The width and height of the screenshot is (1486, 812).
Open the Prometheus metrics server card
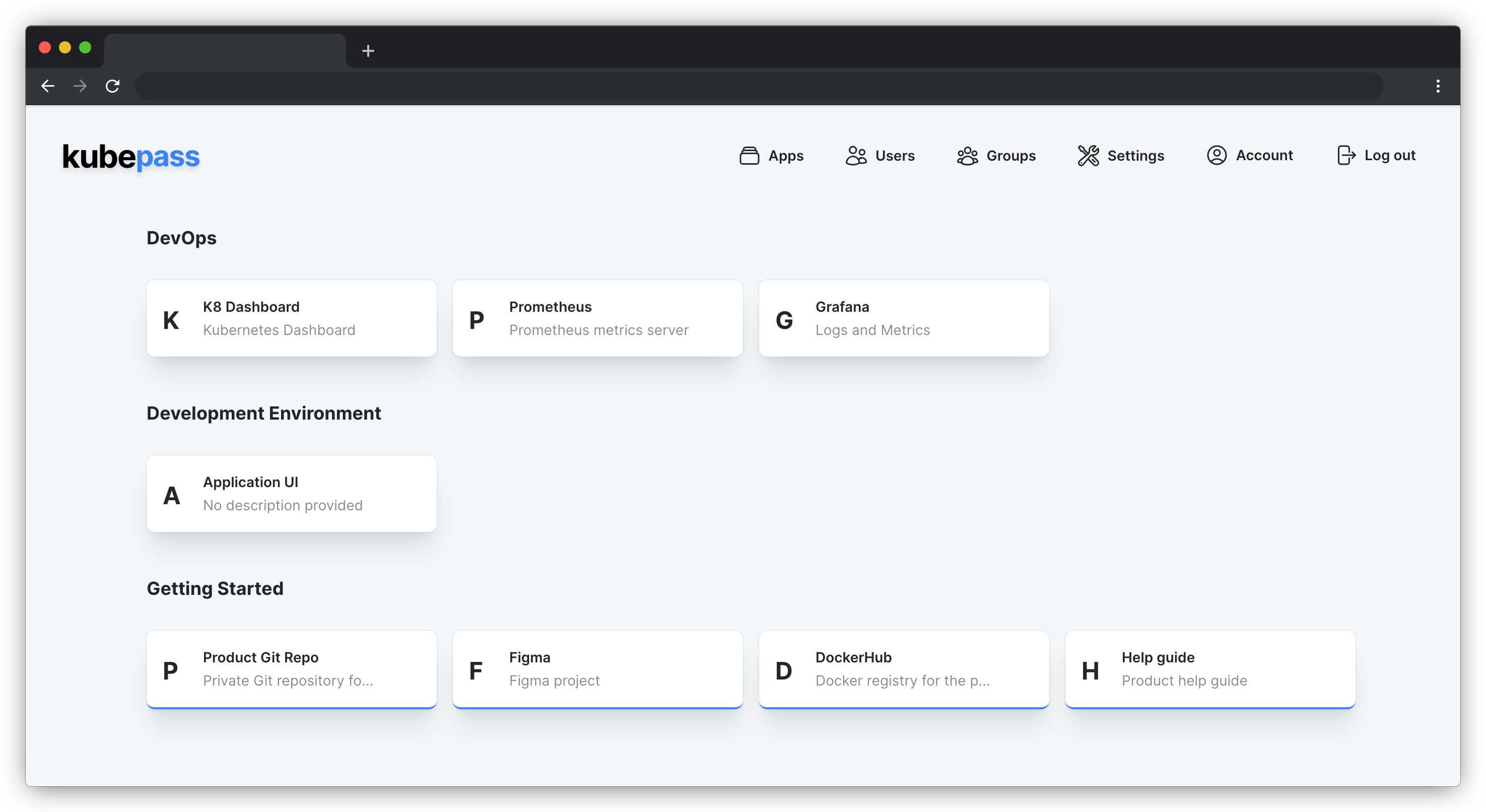[597, 318]
